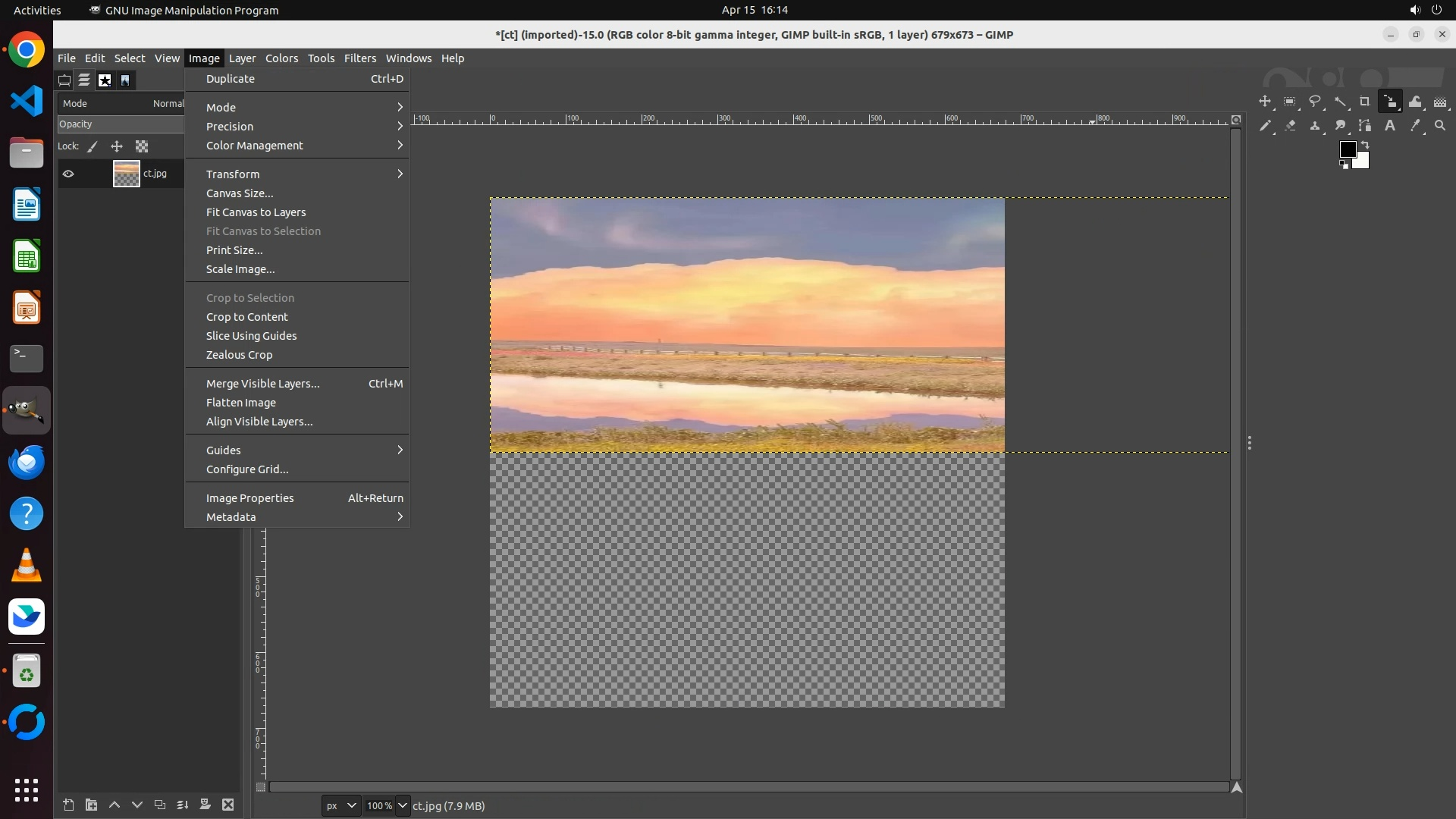Select the Text tool
1456x819 pixels.
(x=1390, y=126)
